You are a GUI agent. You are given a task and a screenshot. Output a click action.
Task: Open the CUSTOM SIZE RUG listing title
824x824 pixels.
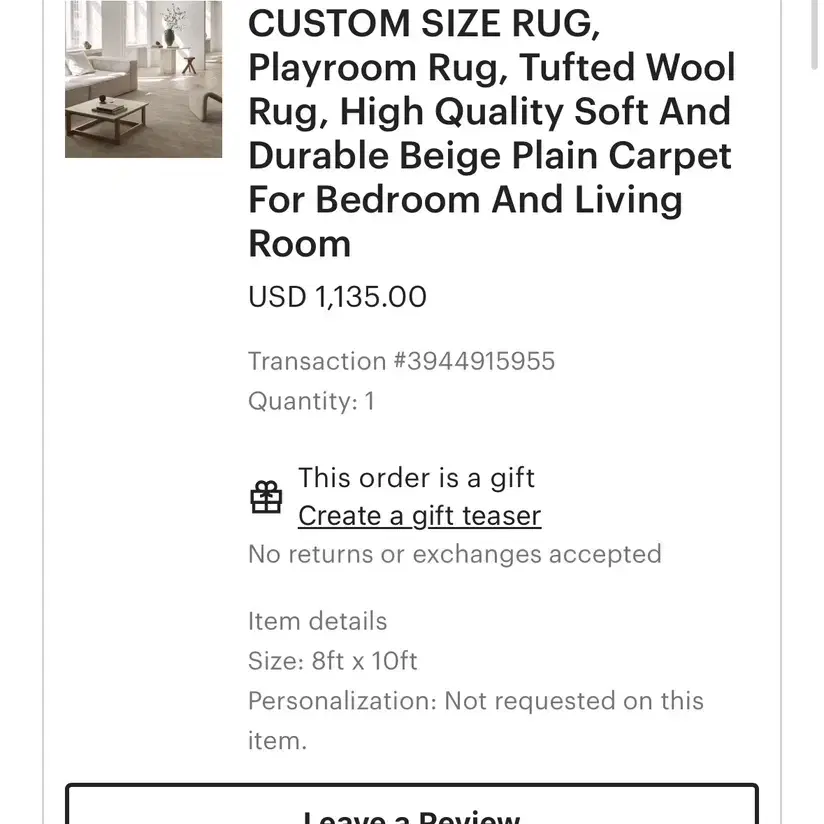[491, 133]
